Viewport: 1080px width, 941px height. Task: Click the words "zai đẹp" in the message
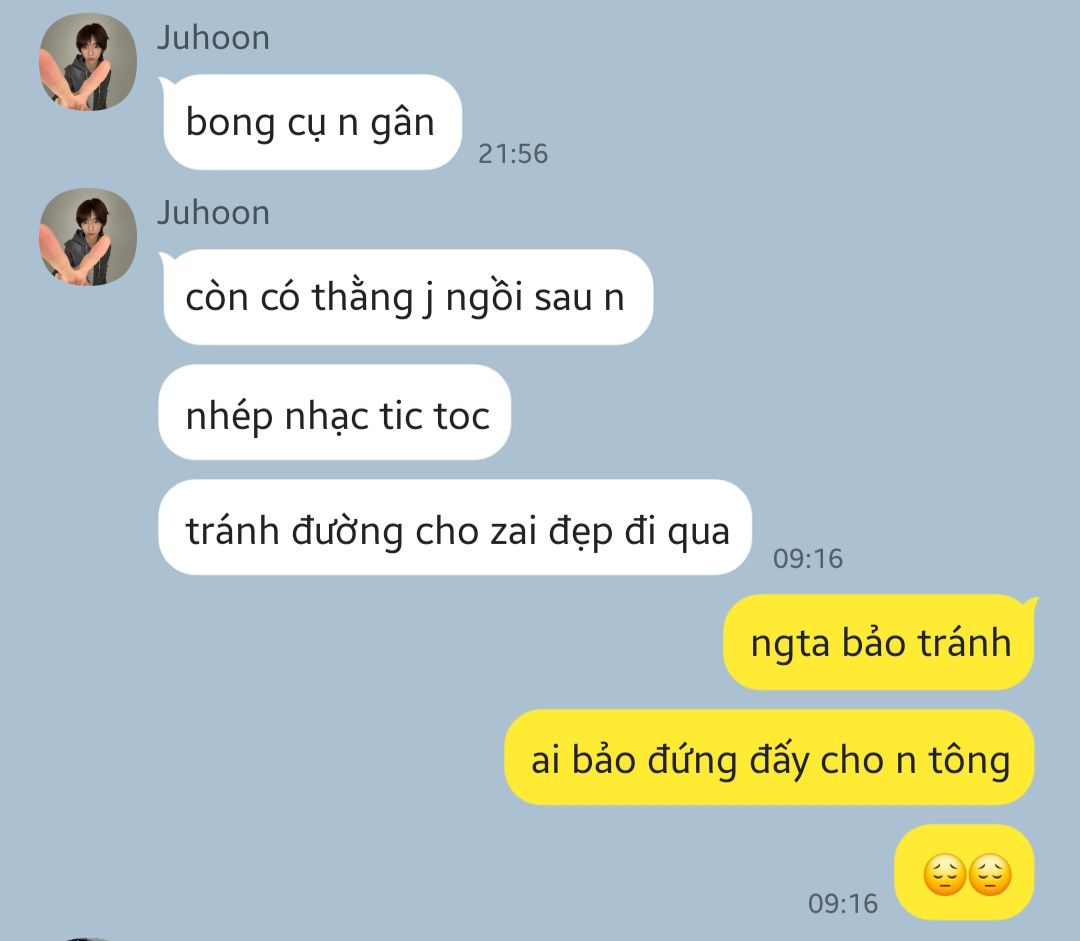point(551,532)
